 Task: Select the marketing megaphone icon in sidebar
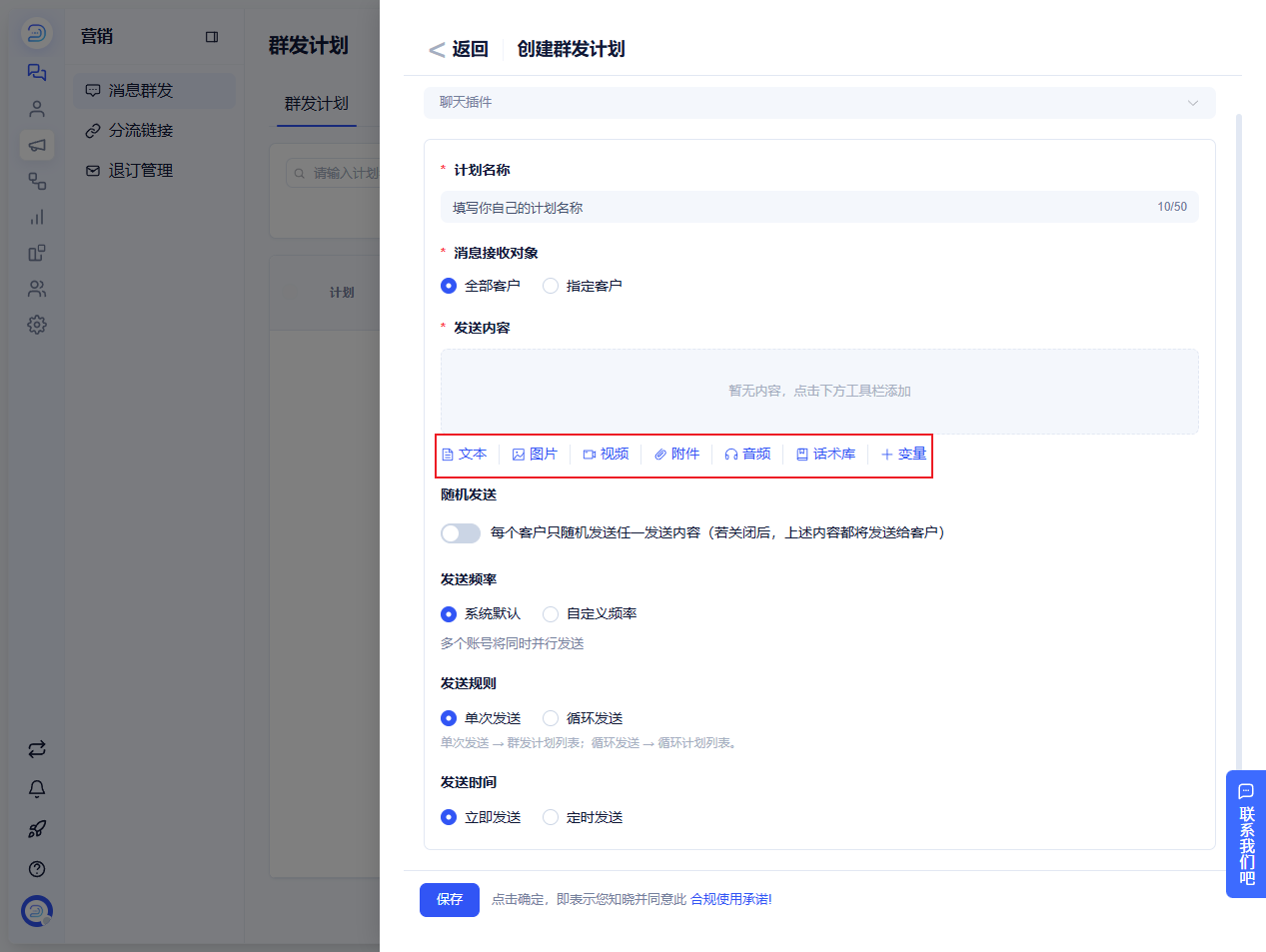click(x=37, y=145)
